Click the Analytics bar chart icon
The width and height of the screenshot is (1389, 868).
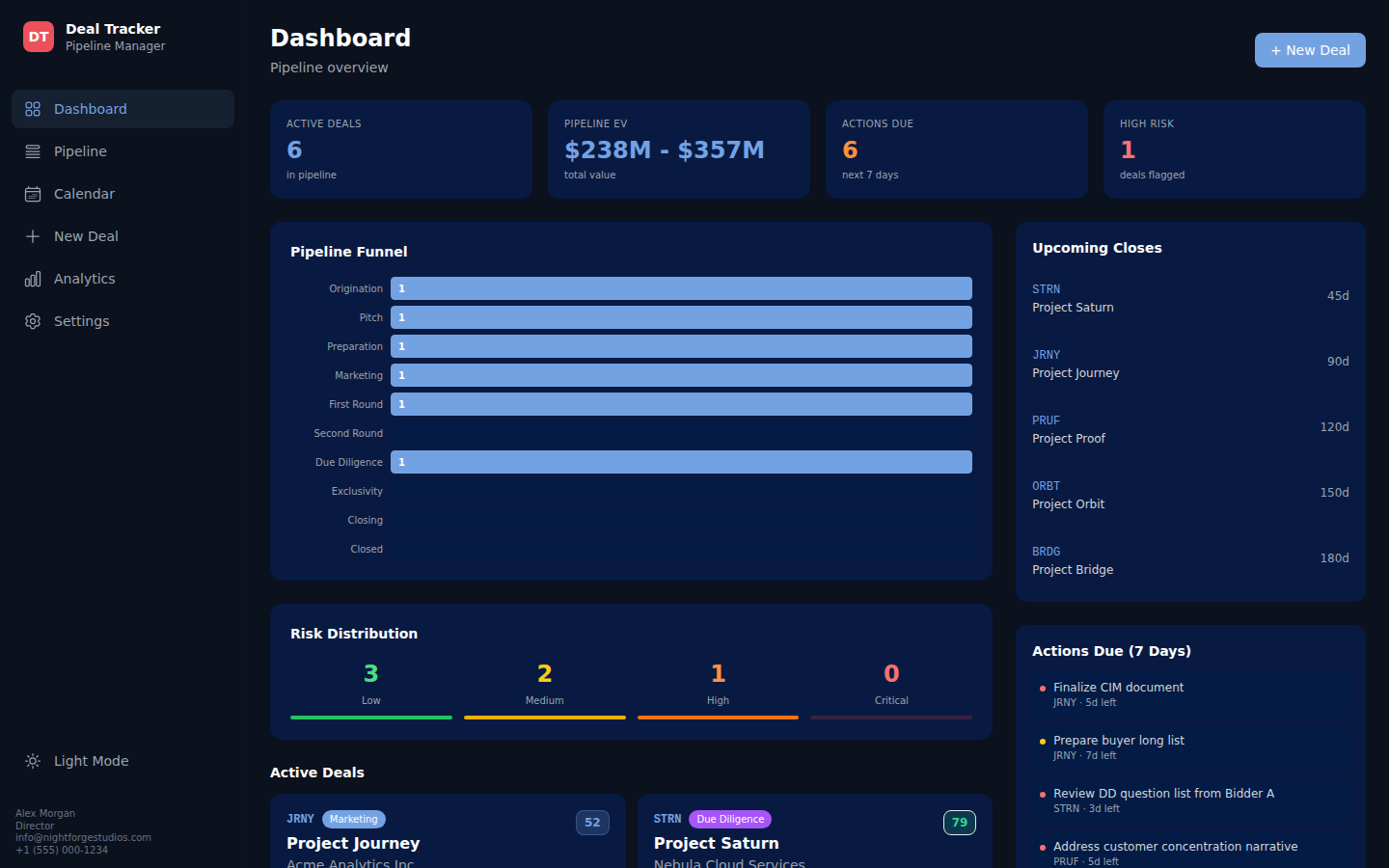(33, 279)
